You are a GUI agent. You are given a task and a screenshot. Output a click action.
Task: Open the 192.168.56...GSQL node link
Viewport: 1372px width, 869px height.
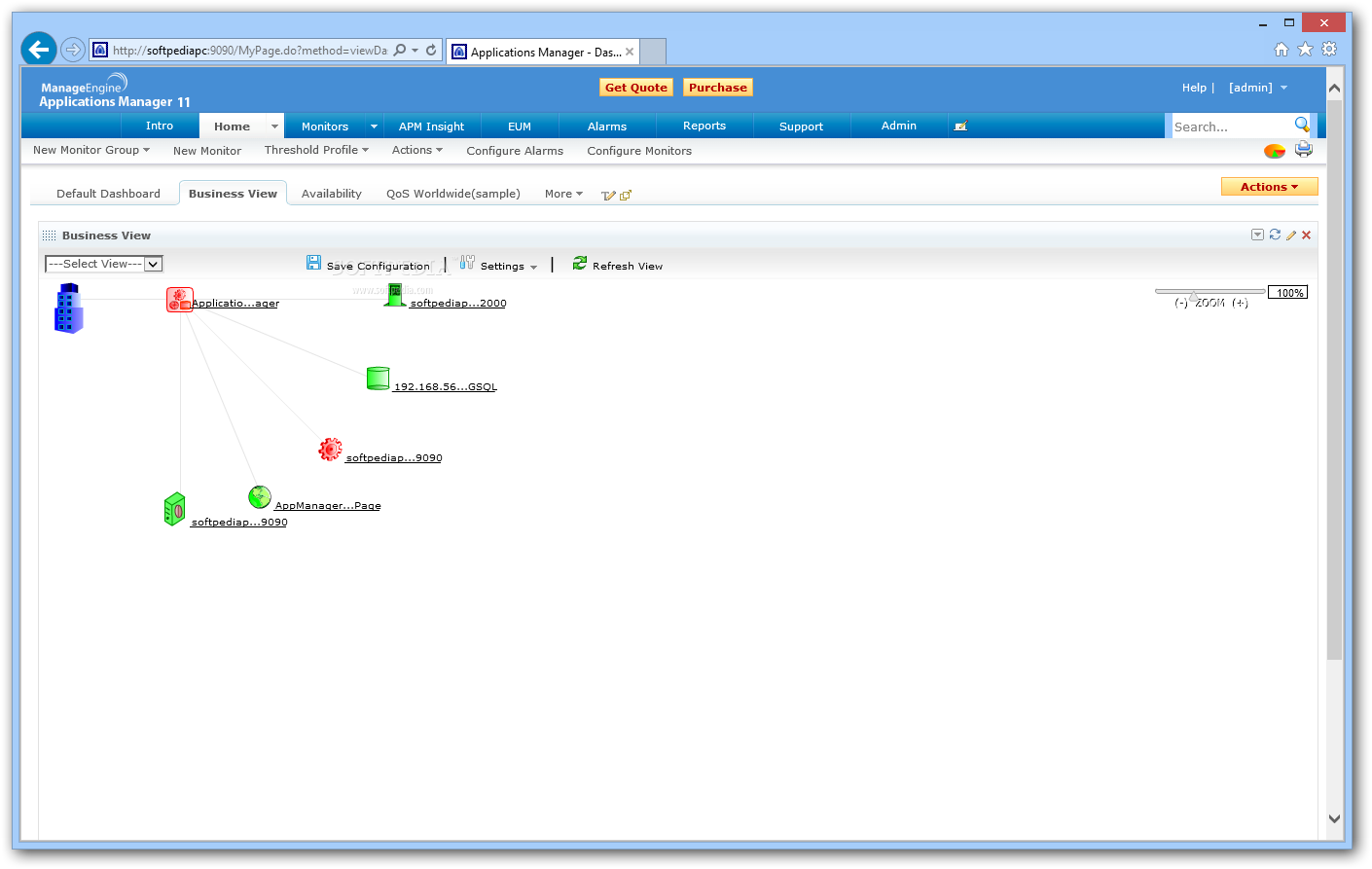[x=446, y=386]
